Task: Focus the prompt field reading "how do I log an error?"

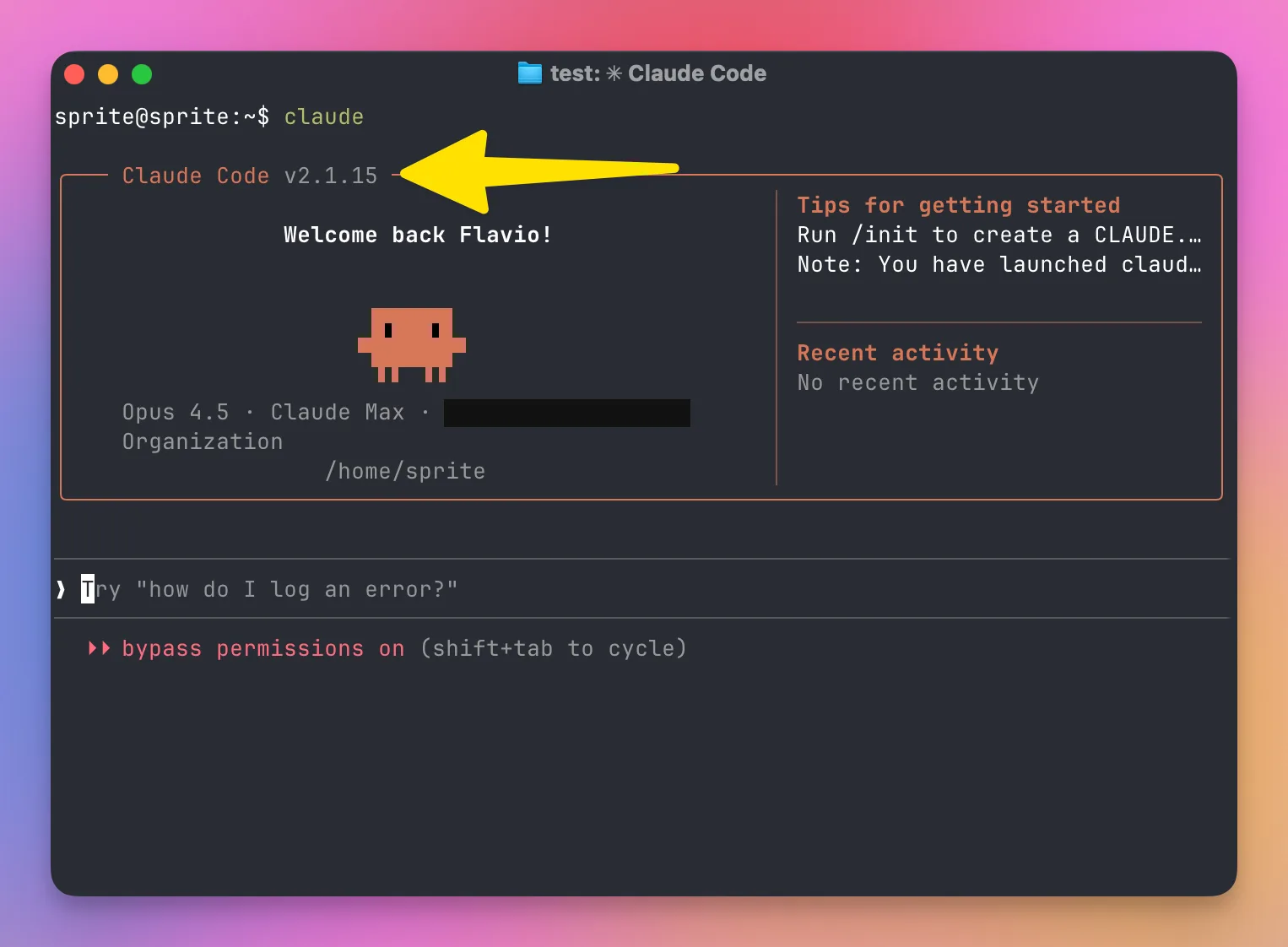Action: [641, 589]
